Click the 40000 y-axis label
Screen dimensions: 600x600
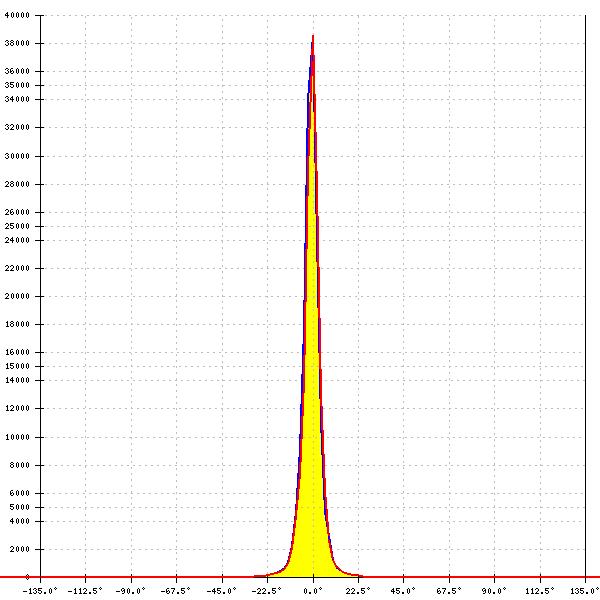17,15
